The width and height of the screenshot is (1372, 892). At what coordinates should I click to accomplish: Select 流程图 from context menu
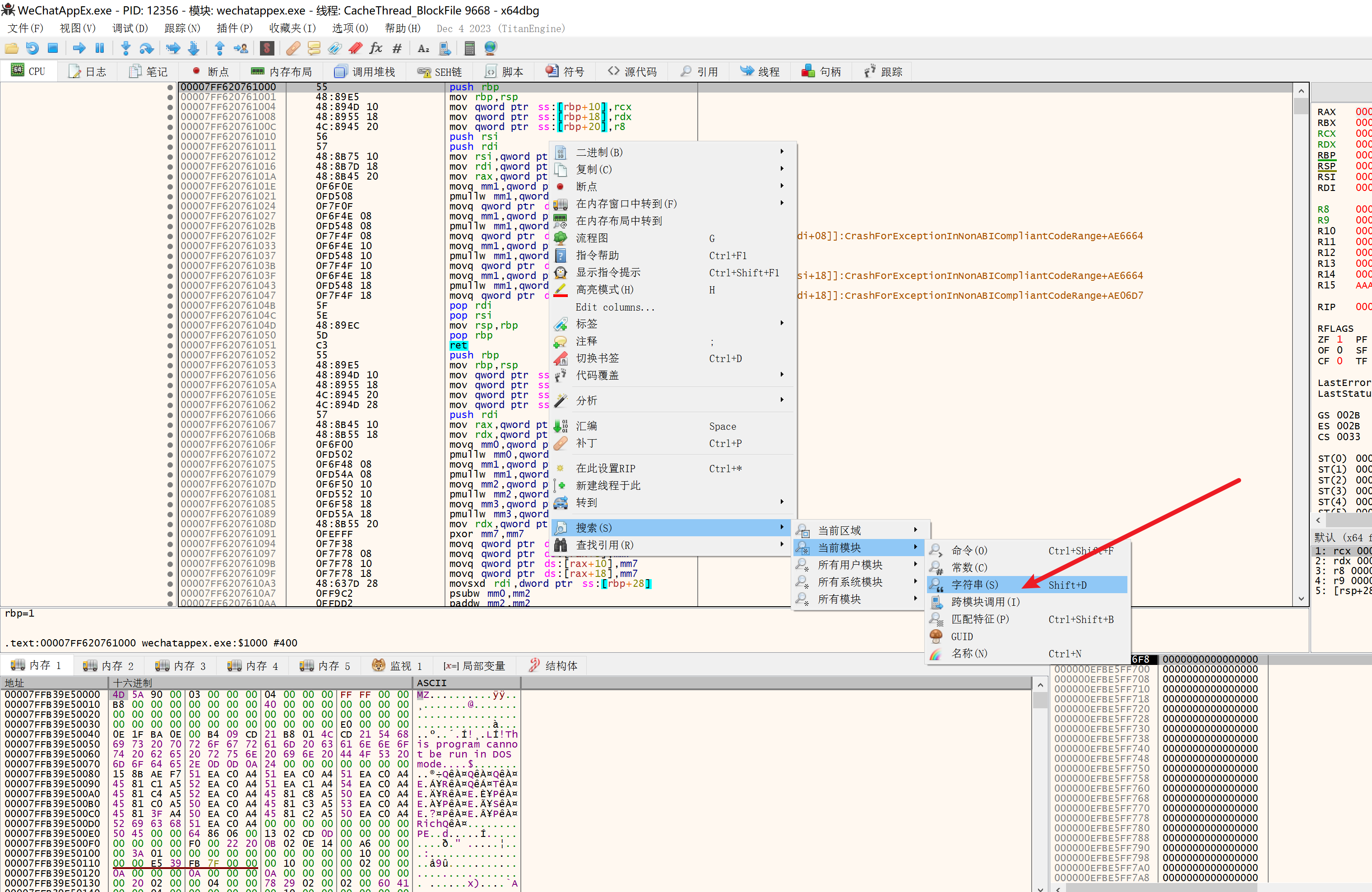coord(672,238)
